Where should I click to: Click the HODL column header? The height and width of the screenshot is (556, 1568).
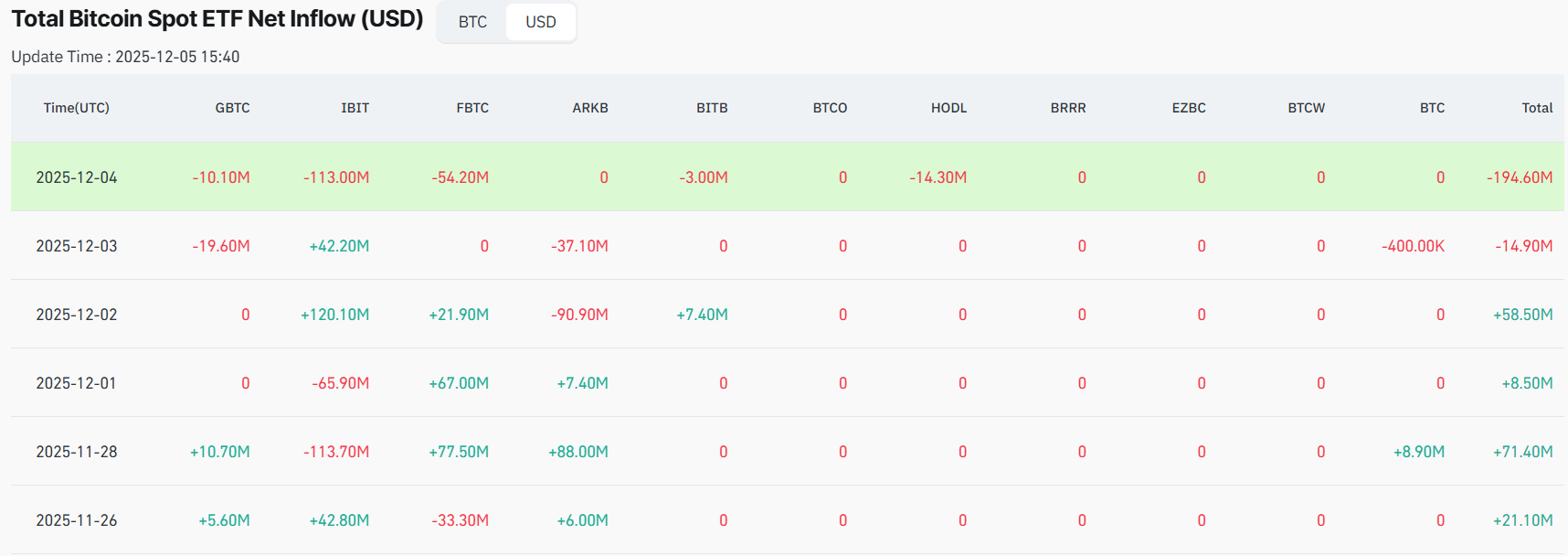(x=949, y=107)
